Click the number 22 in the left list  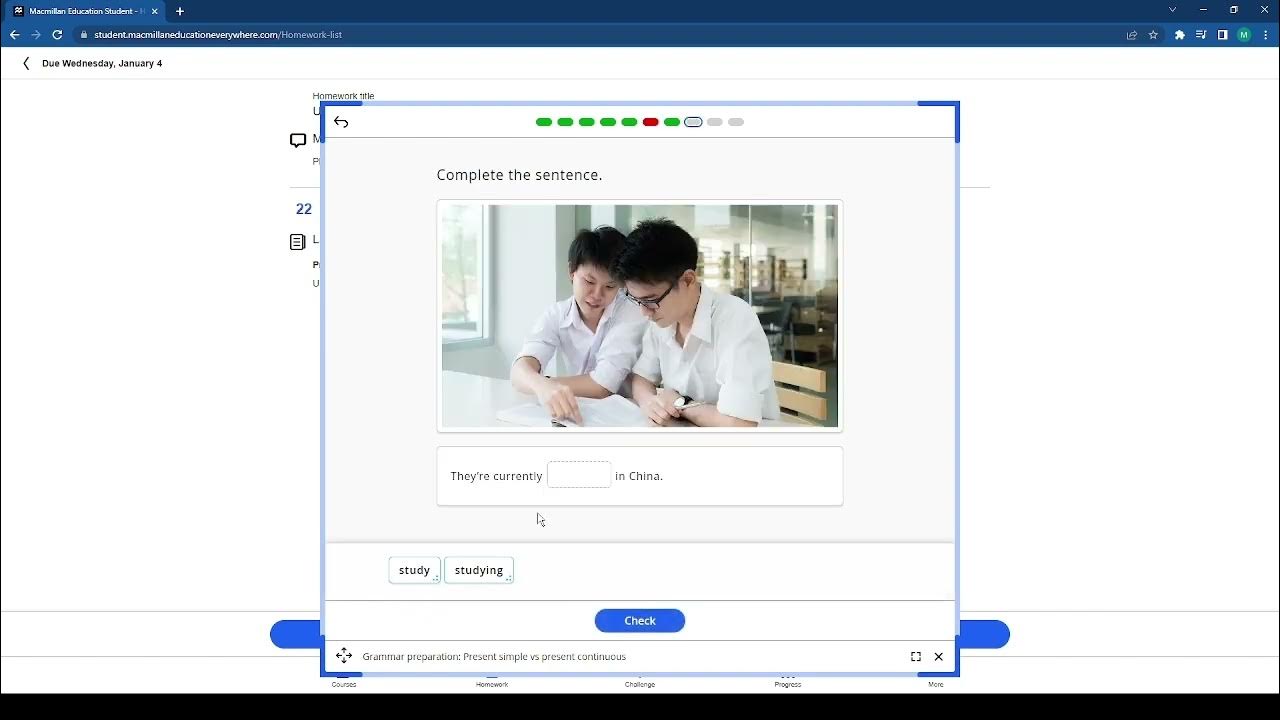304,209
